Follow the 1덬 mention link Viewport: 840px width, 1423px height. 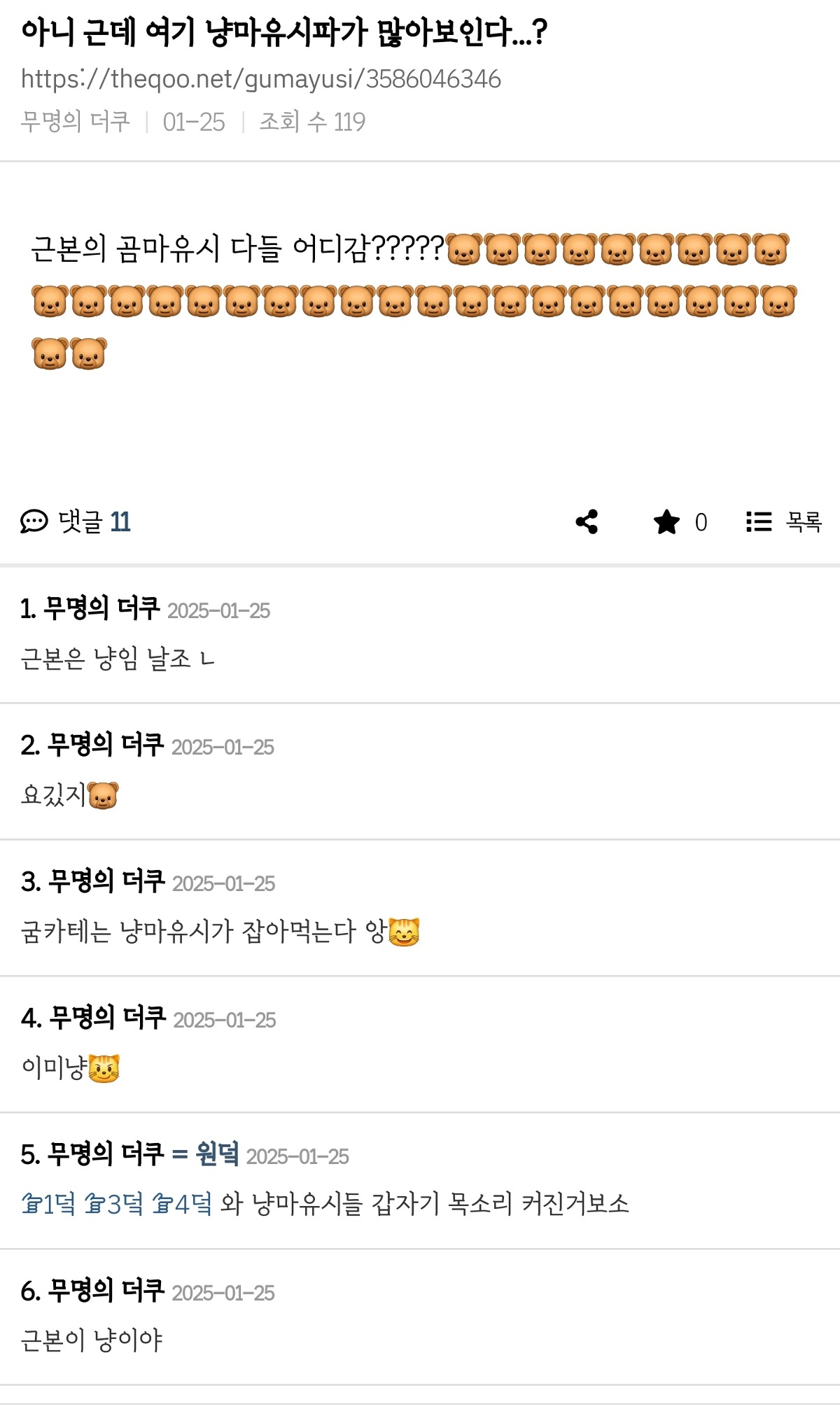pos(48,1204)
